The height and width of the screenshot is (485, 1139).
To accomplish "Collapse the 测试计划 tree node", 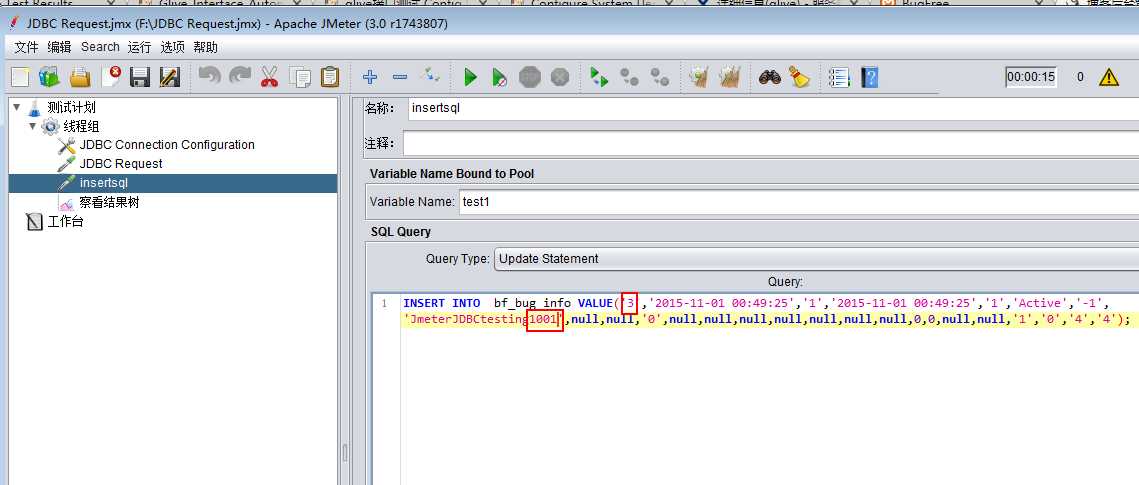I will [17, 107].
